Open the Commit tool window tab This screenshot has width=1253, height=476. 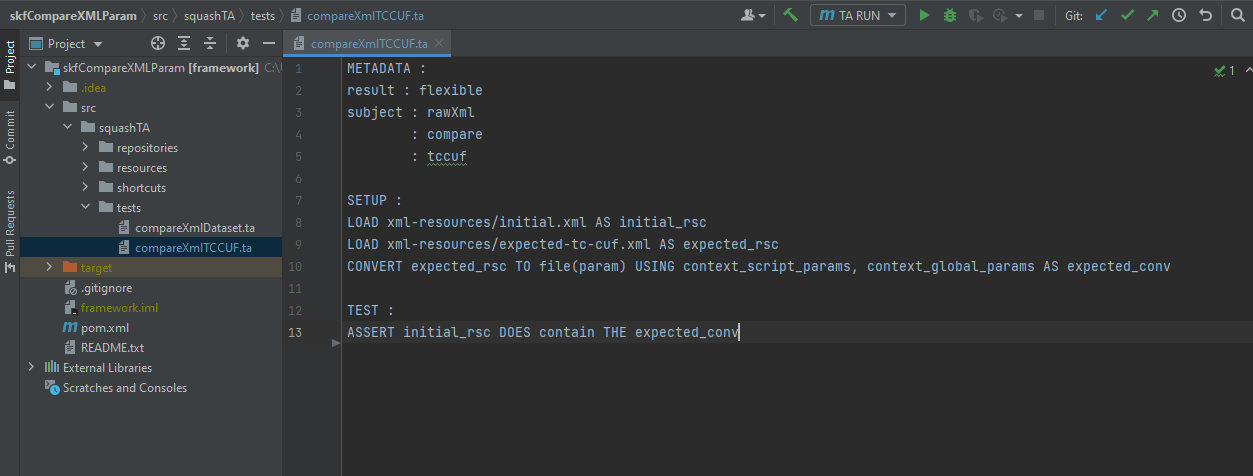point(10,131)
